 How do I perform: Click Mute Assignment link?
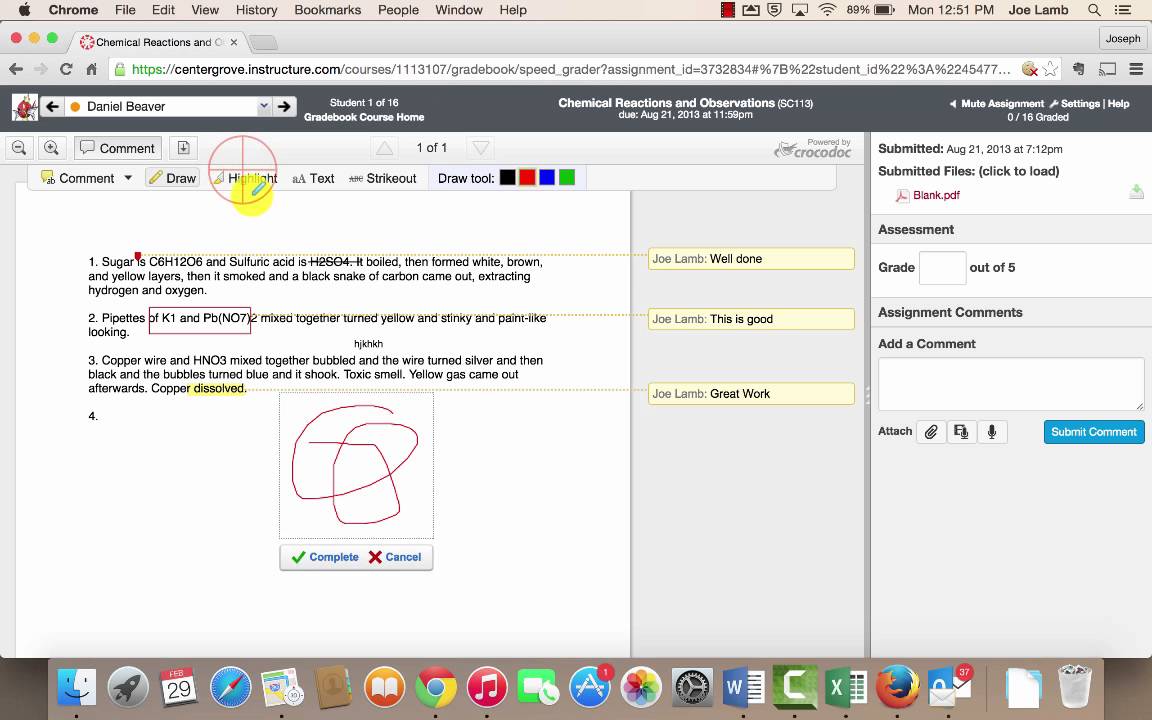pos(1002,104)
